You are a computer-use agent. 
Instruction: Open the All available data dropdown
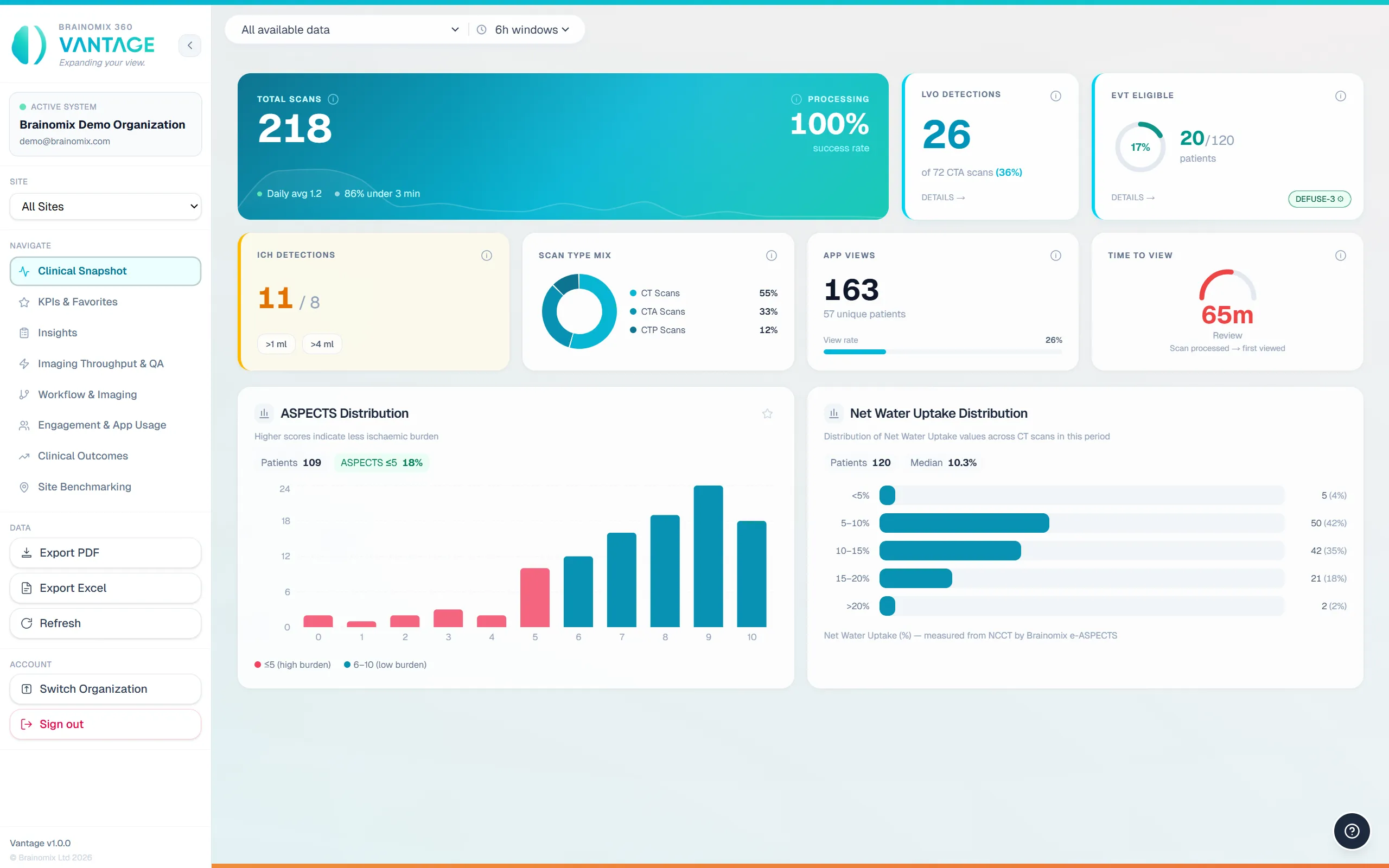pos(349,29)
